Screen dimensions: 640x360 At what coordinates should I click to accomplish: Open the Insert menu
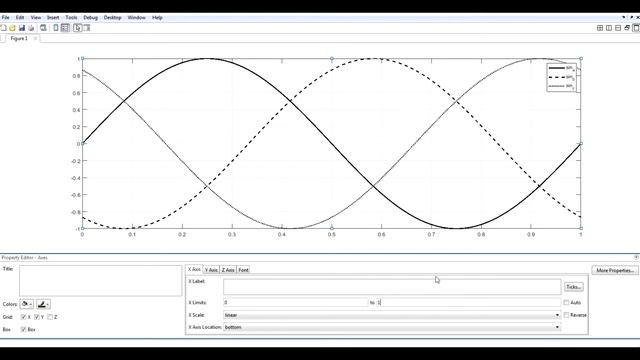coord(53,18)
